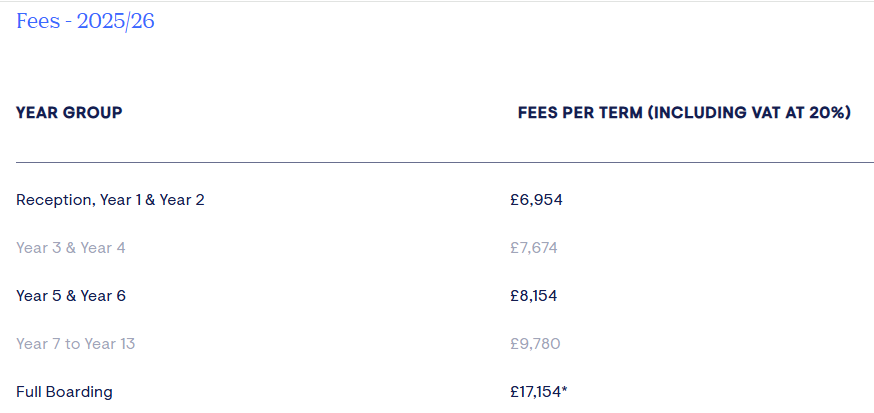Click the divider line under headers
Screen dimensions: 874x413
point(445,162)
